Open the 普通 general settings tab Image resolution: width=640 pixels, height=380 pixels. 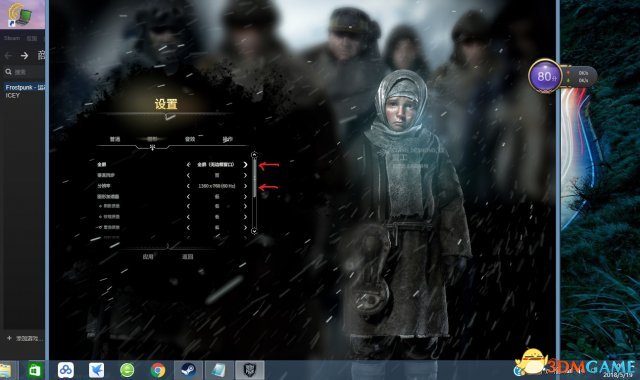click(x=115, y=139)
